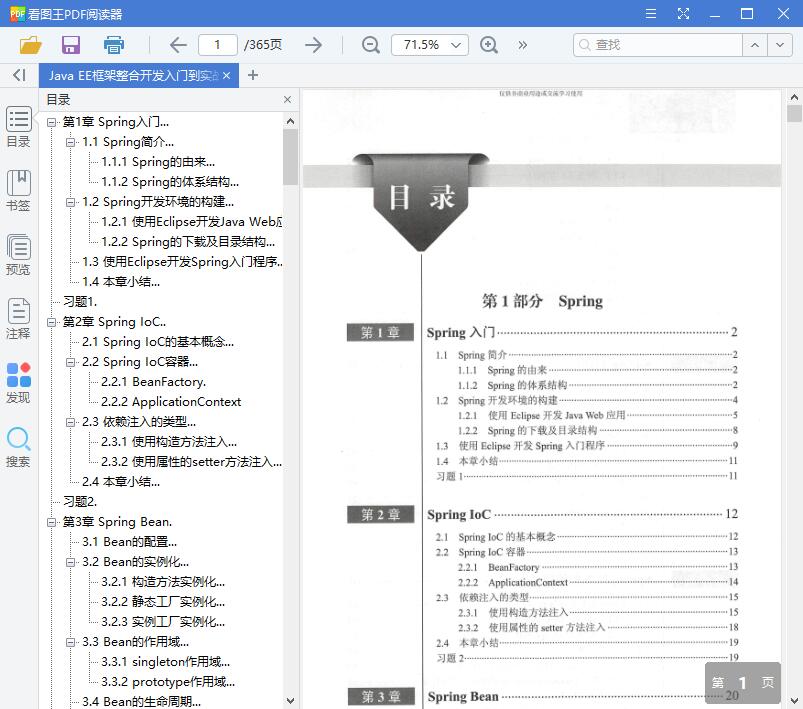
Task: Open the 发现 discover sidebar panel
Action: coord(19,383)
